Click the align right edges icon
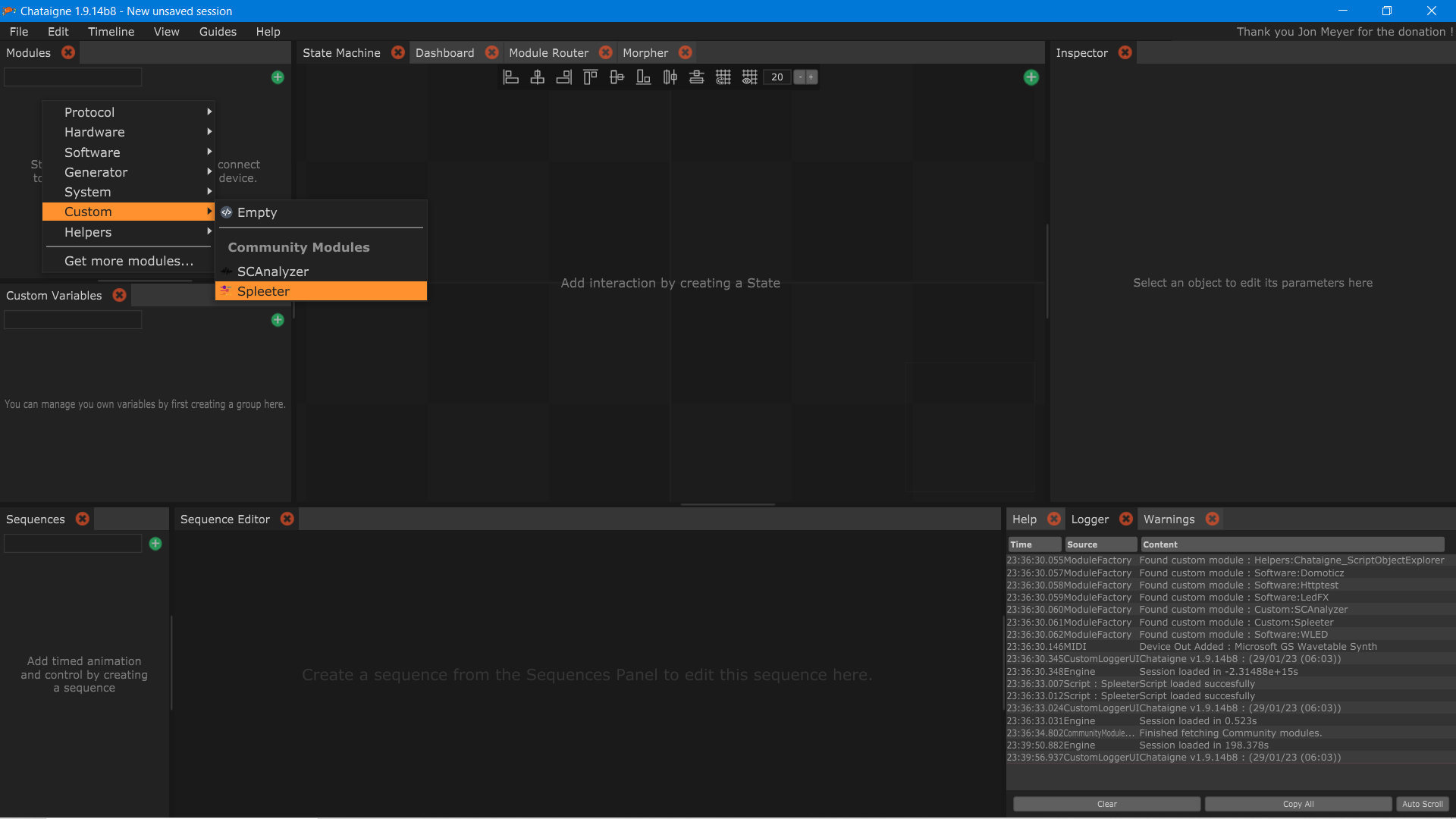 563,77
